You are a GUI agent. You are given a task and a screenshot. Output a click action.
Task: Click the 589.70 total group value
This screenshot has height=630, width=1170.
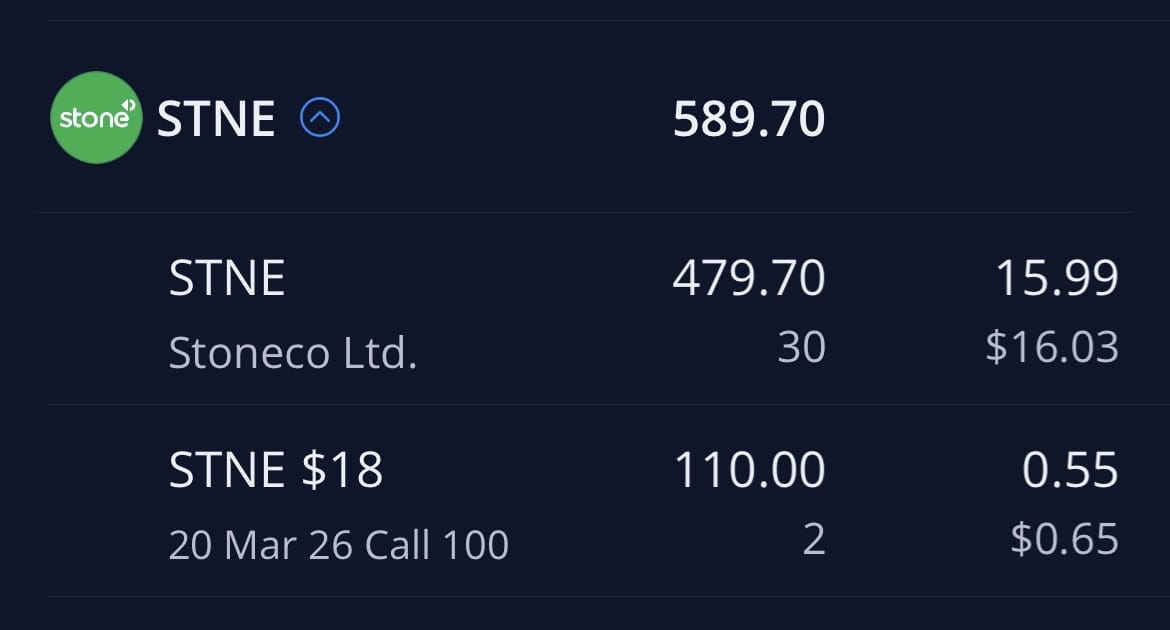748,120
